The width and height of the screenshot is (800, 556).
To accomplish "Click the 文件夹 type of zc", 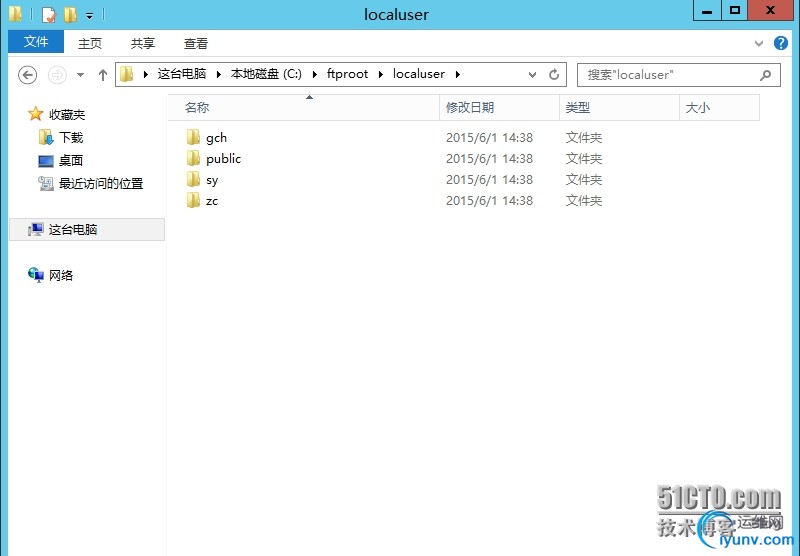I will [x=584, y=200].
